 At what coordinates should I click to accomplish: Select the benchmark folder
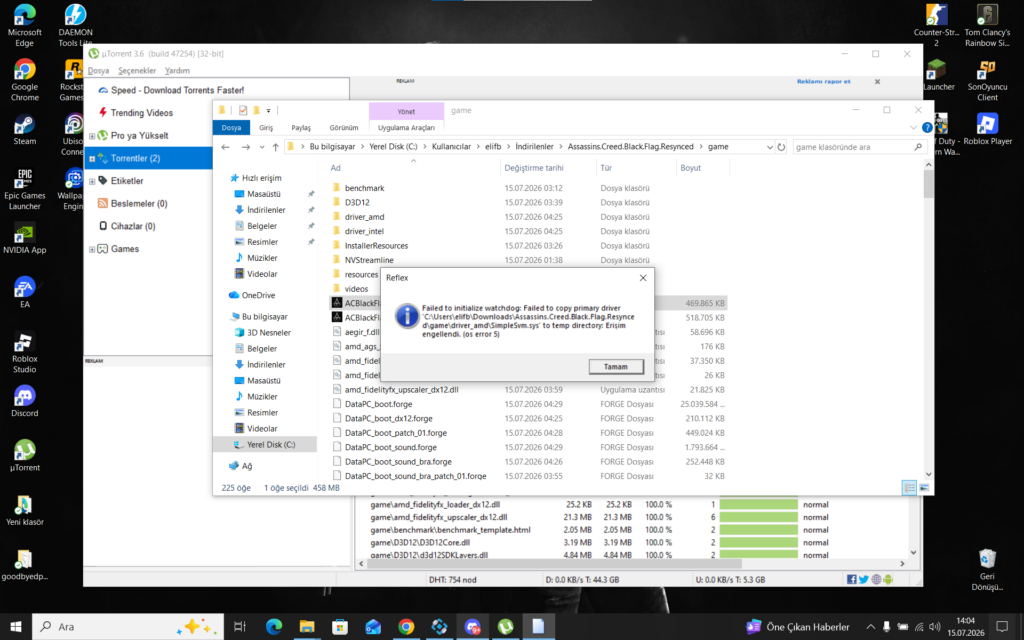[364, 188]
